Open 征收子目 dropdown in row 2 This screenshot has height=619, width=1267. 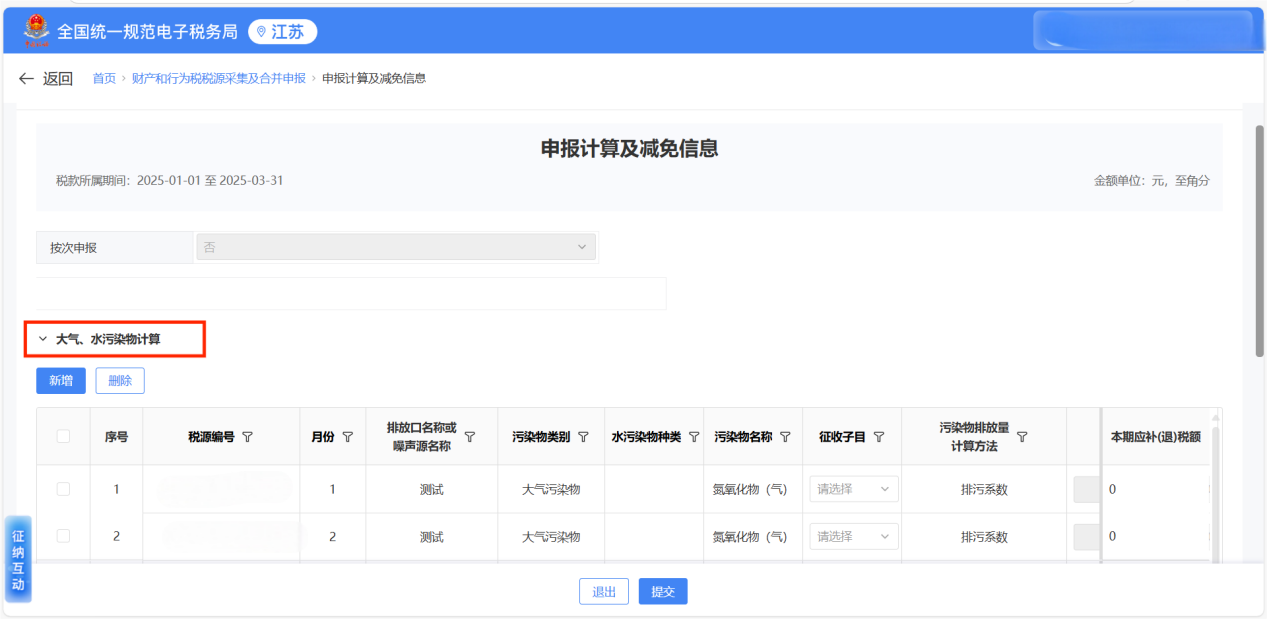click(853, 536)
